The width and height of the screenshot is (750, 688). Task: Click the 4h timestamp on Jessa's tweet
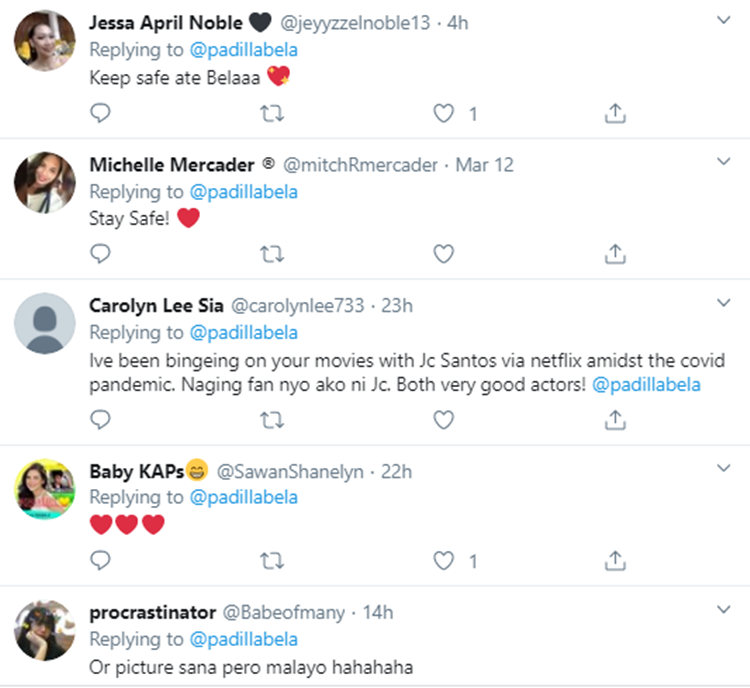[x=457, y=22]
